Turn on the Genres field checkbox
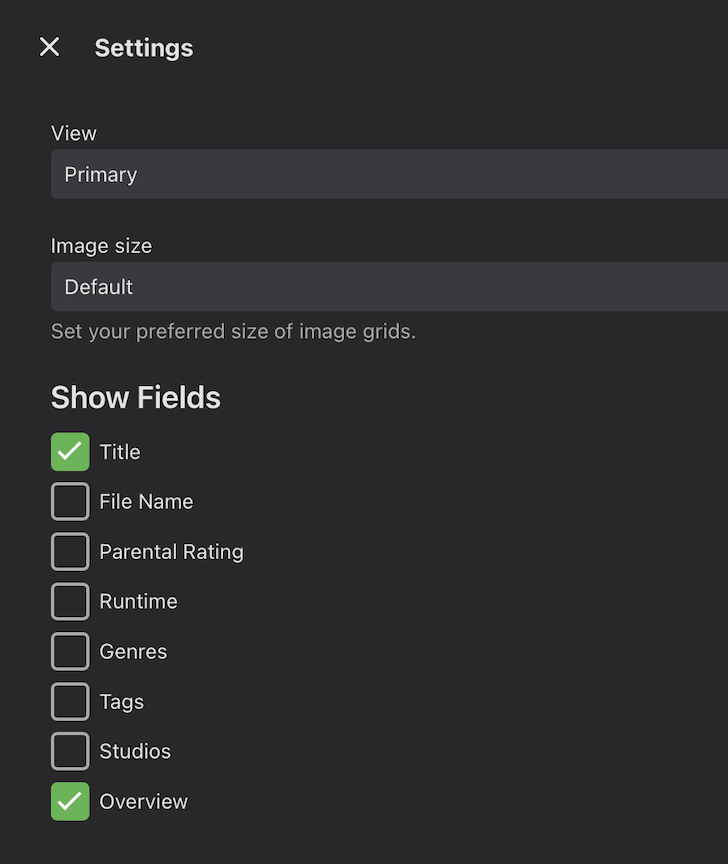 (x=70, y=651)
